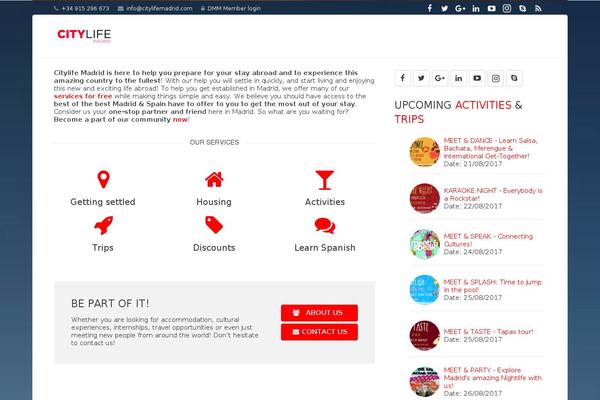The height and width of the screenshot is (400, 600).
Task: Open LinkedIn icon in top header bar
Action: [476, 8]
